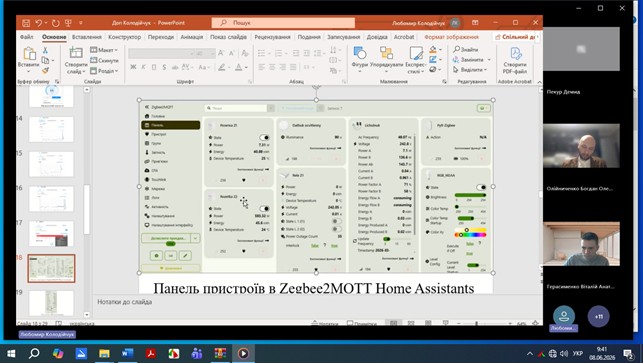Open Word from the taskbar
The height and width of the screenshot is (363, 643).
[x=127, y=353]
